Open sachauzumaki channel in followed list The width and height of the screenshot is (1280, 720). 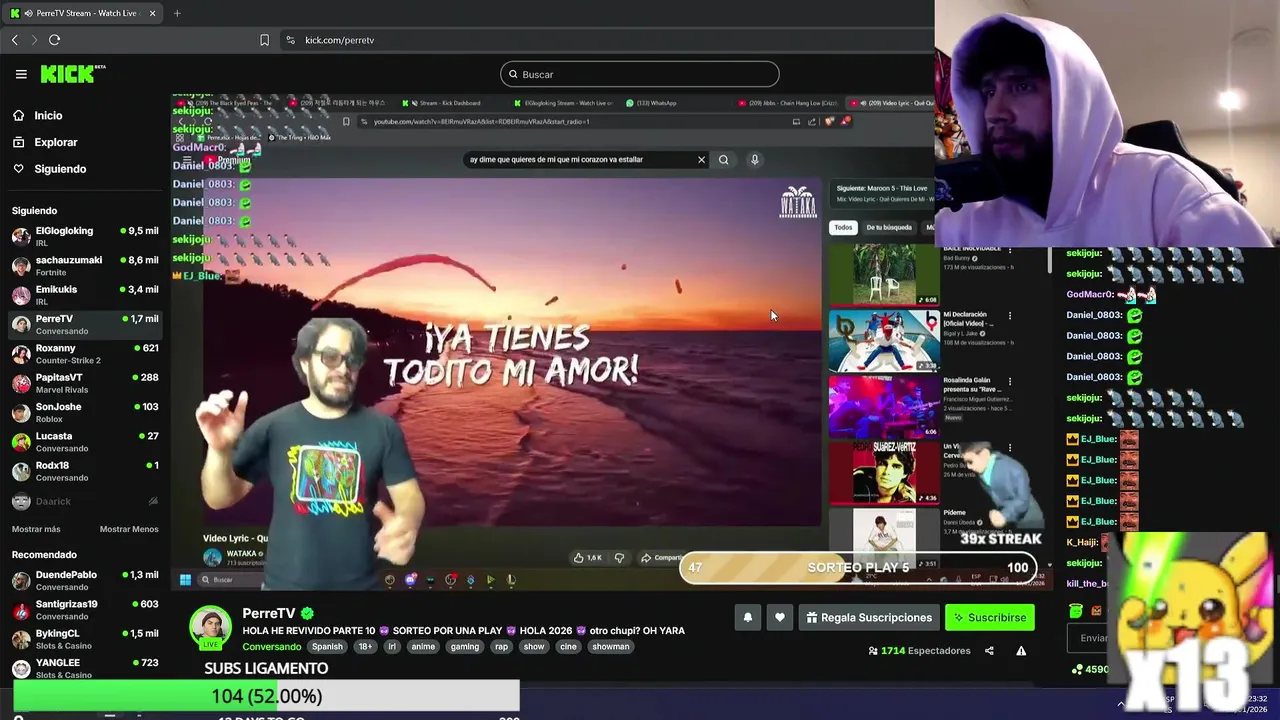pyautogui.click(x=85, y=265)
